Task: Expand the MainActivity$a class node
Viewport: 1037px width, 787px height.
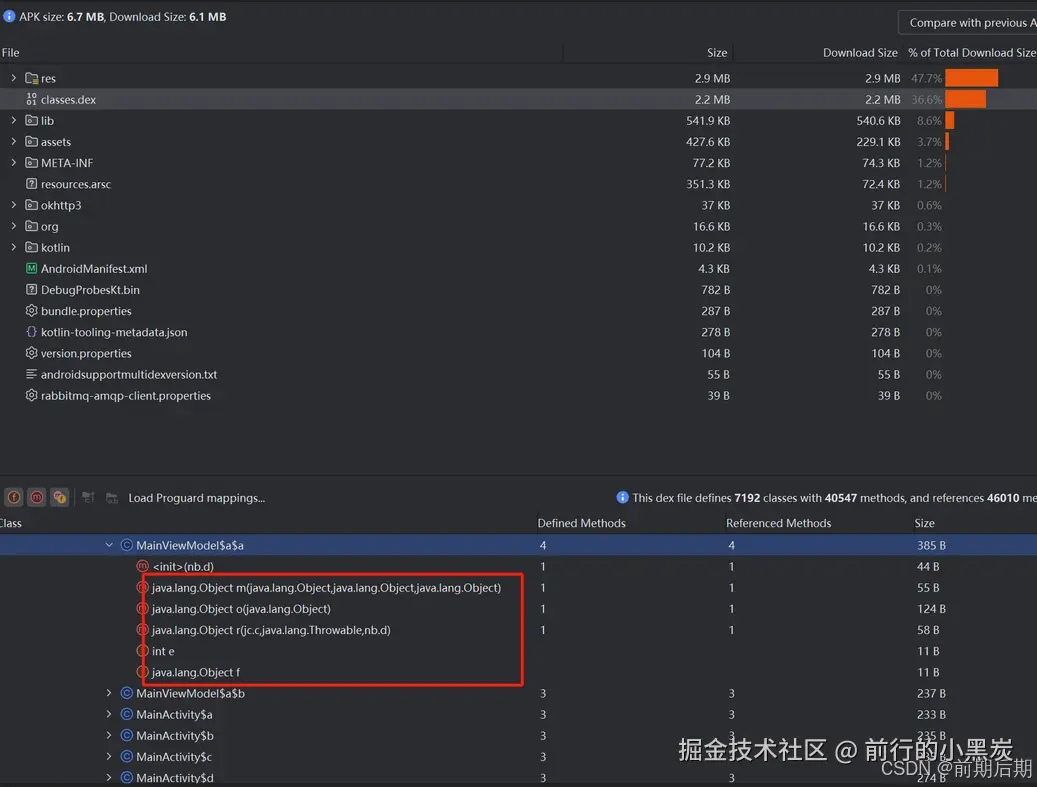Action: 108,714
